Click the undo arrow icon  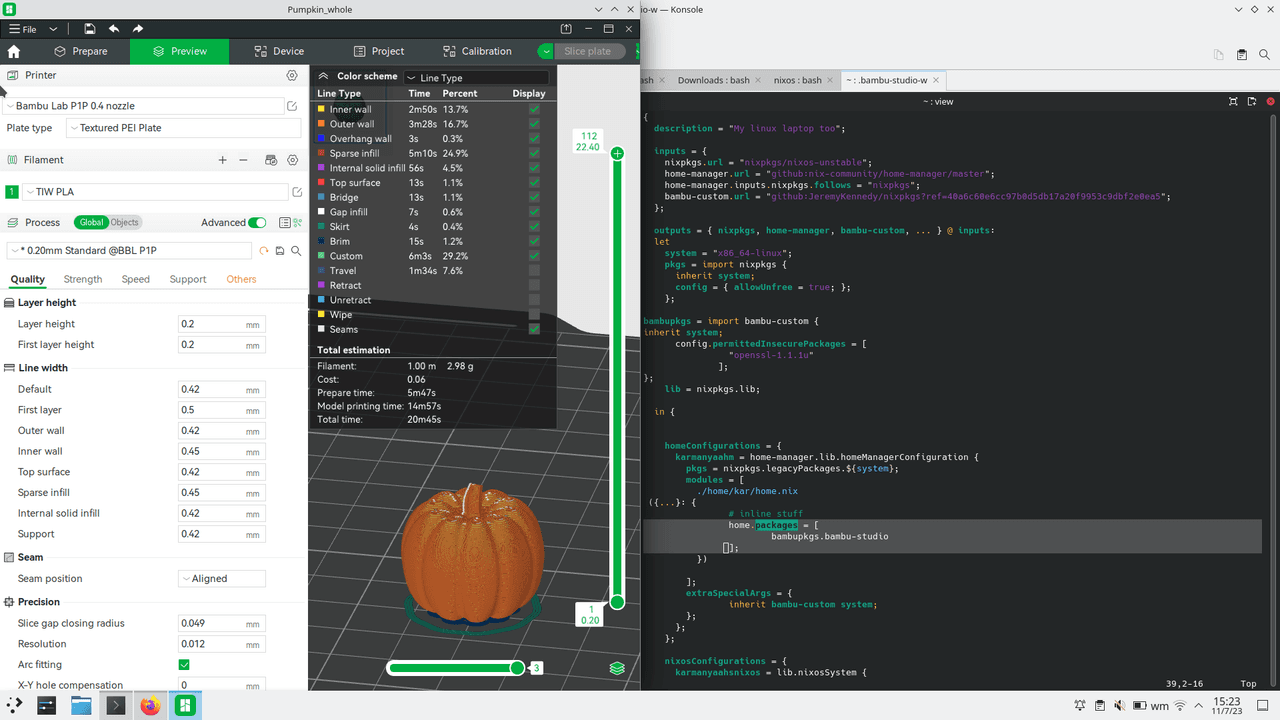pos(114,29)
